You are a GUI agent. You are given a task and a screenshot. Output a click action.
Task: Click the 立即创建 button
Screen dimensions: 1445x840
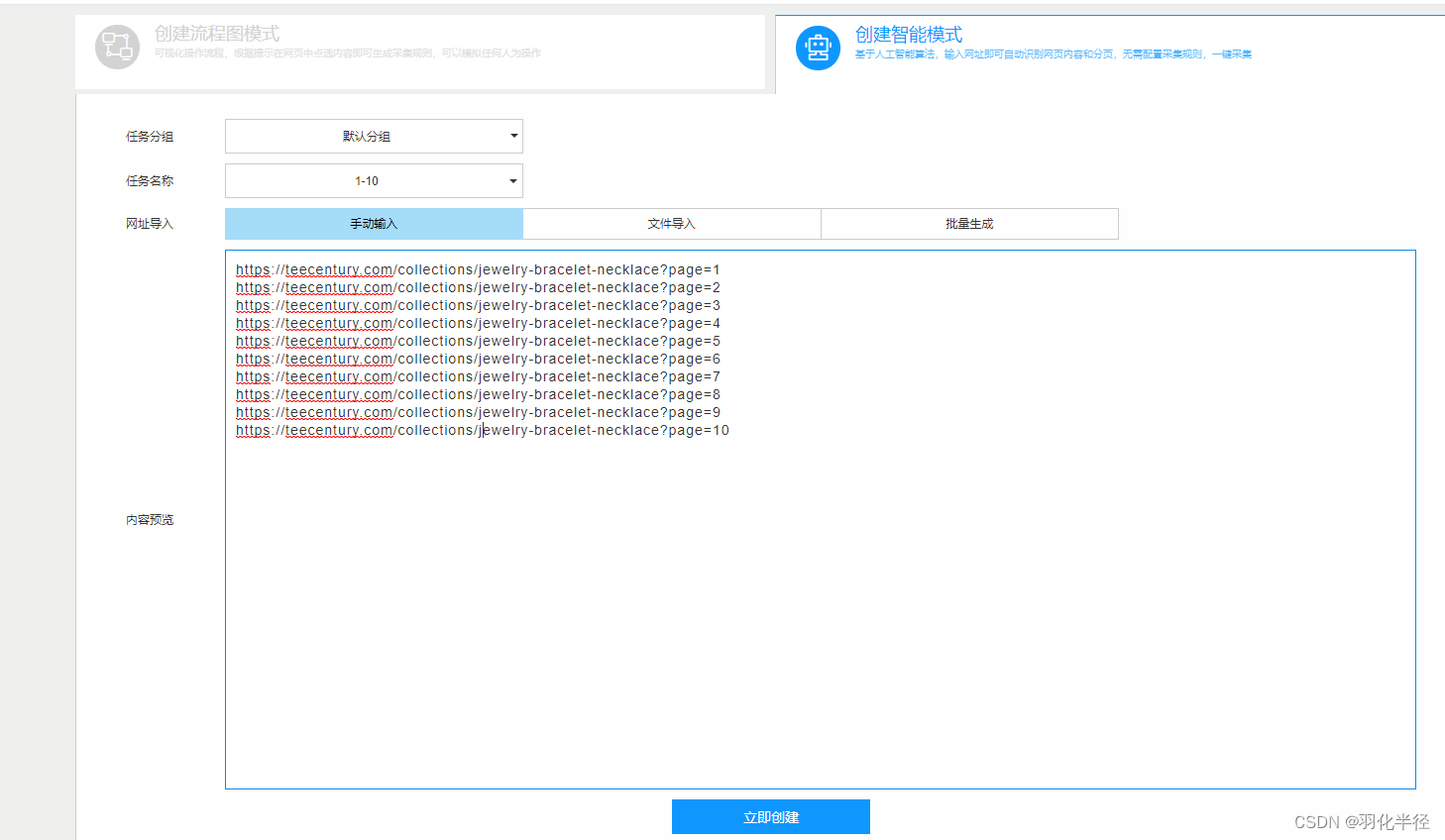tap(771, 817)
